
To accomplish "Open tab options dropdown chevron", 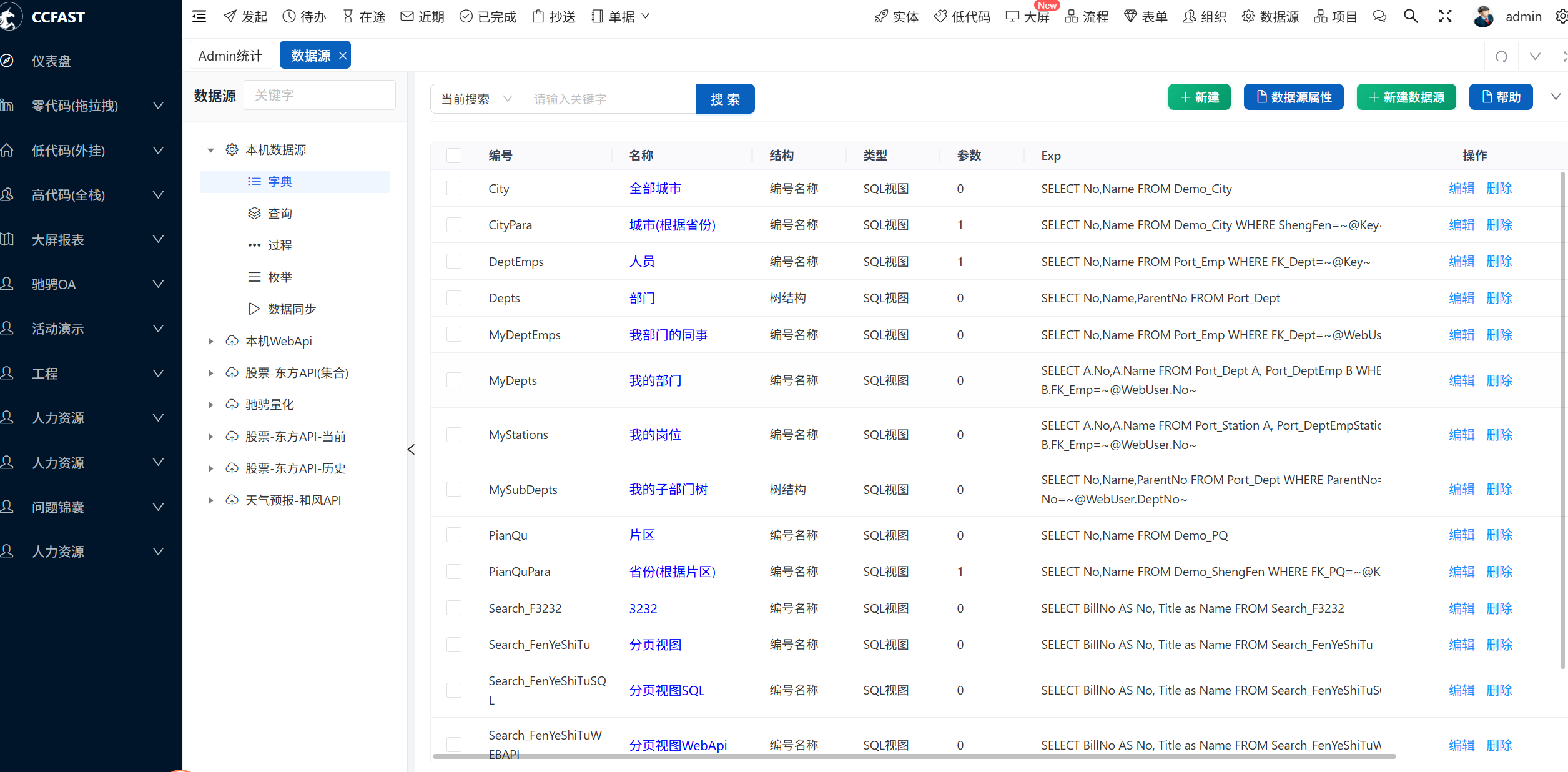I will tap(1535, 56).
